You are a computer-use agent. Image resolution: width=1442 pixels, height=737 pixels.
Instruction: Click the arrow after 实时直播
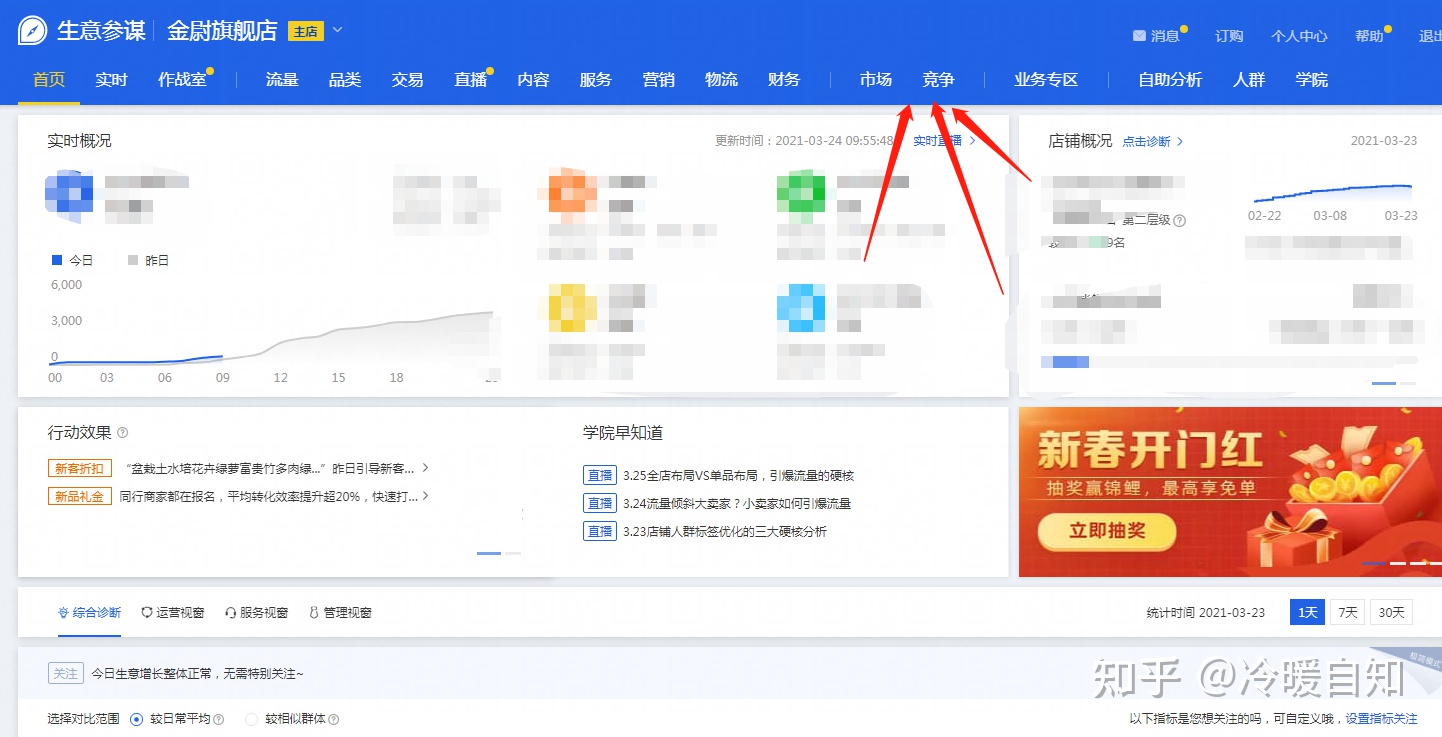[972, 141]
